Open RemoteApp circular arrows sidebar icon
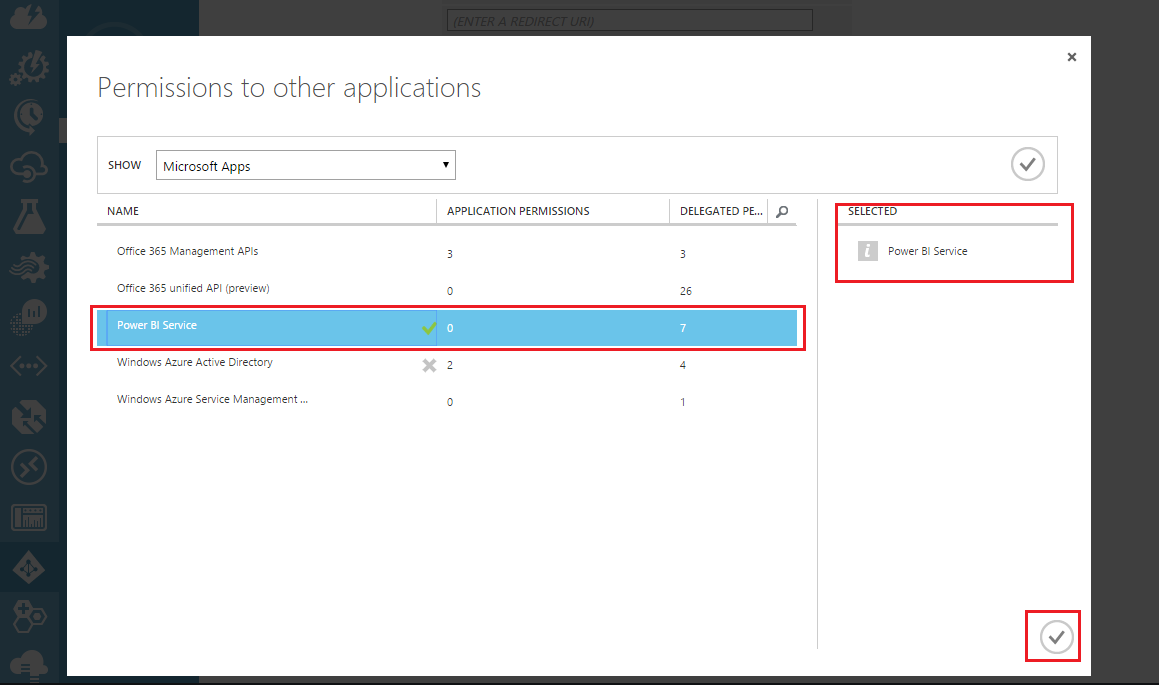This screenshot has width=1159, height=685. (29, 467)
